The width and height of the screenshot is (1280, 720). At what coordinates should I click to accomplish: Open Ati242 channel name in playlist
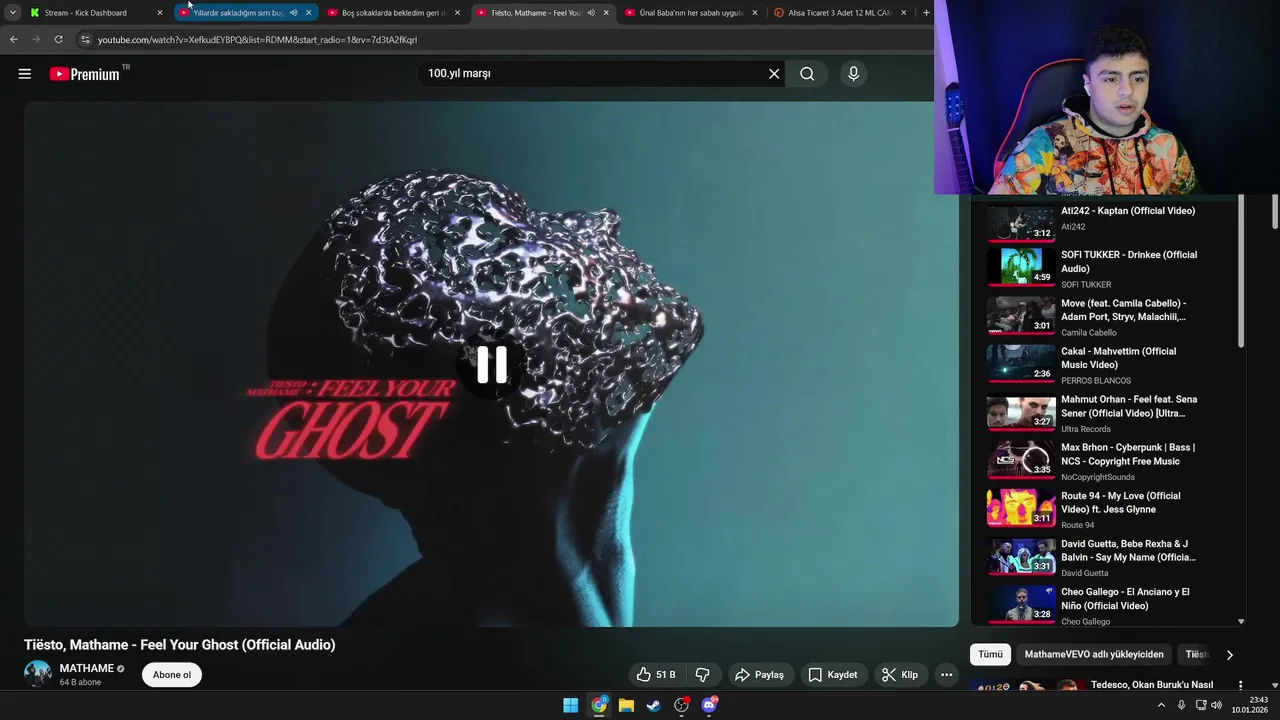click(1073, 227)
